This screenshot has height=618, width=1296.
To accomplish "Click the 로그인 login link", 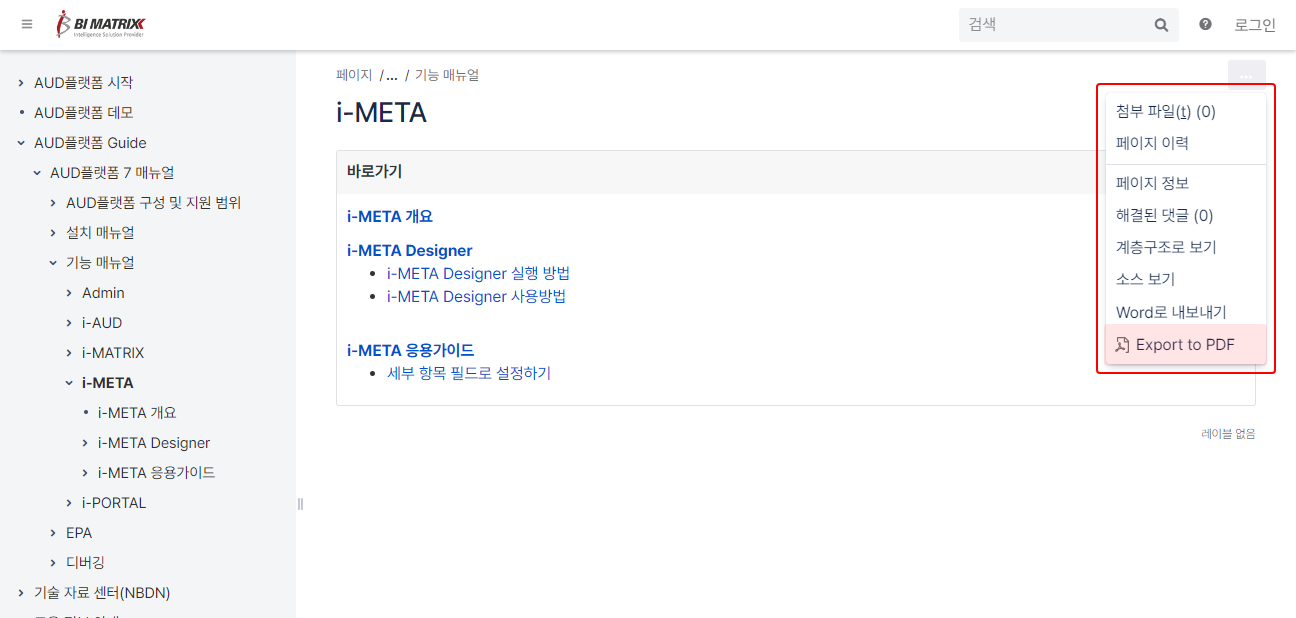I will click(x=1254, y=25).
